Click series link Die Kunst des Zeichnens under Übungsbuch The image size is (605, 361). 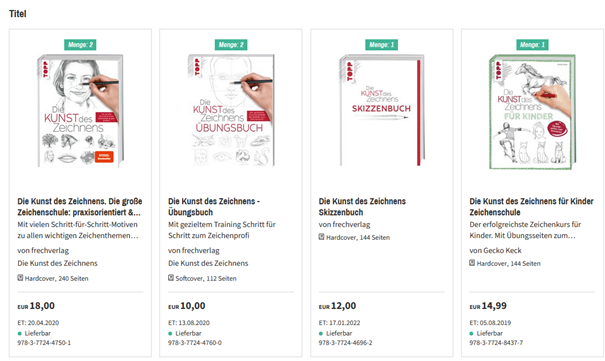point(208,263)
